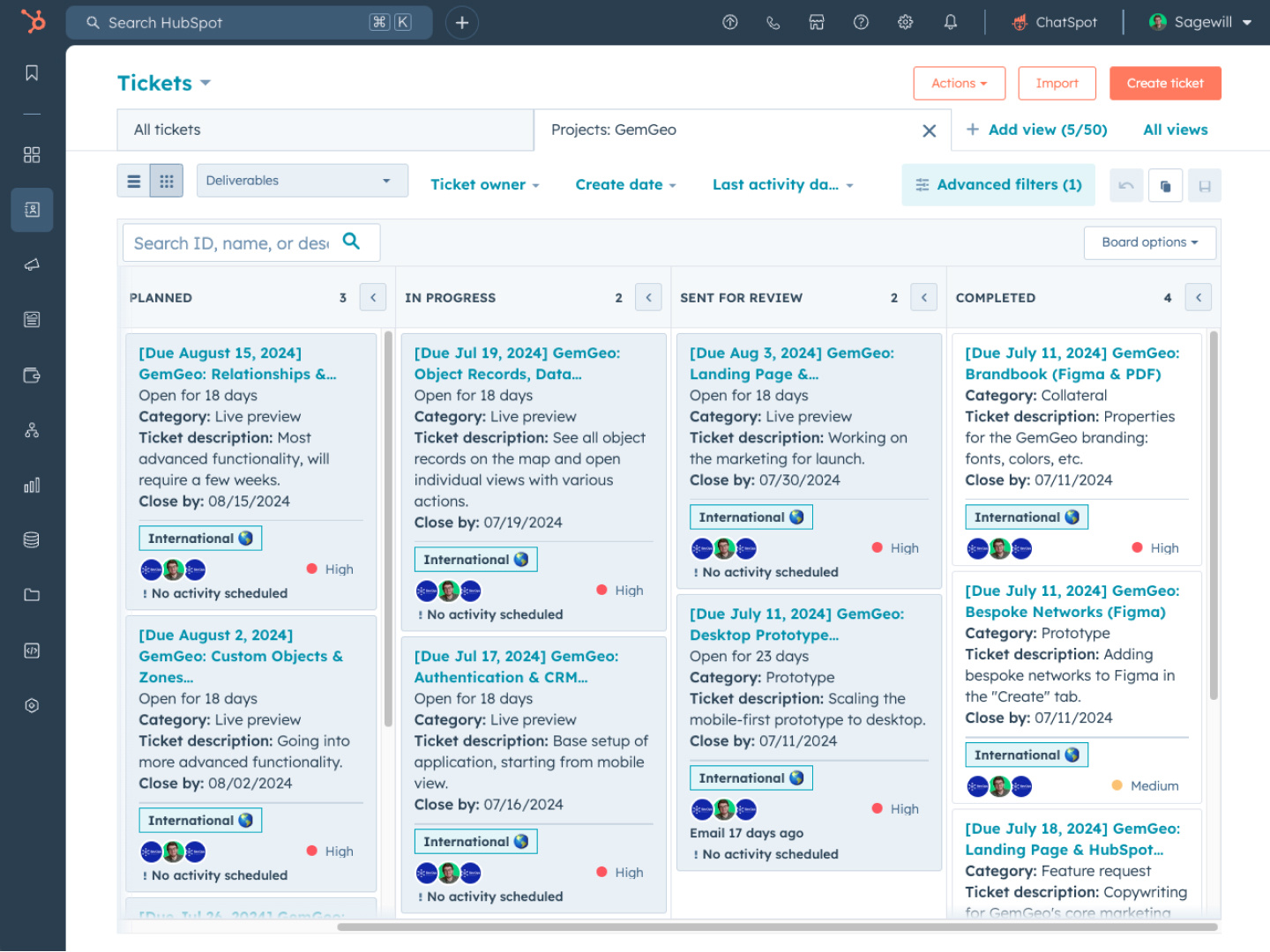Open the Commerce wallet sidebar icon
The height and width of the screenshot is (952, 1270).
coord(32,376)
